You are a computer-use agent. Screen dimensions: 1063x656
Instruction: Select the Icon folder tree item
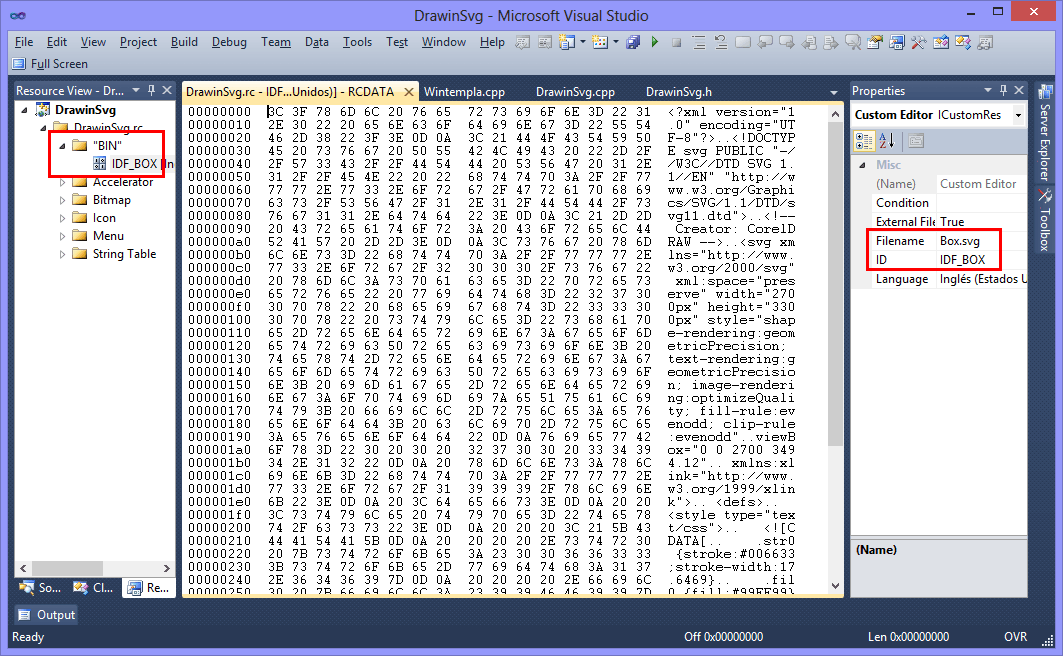tap(104, 218)
